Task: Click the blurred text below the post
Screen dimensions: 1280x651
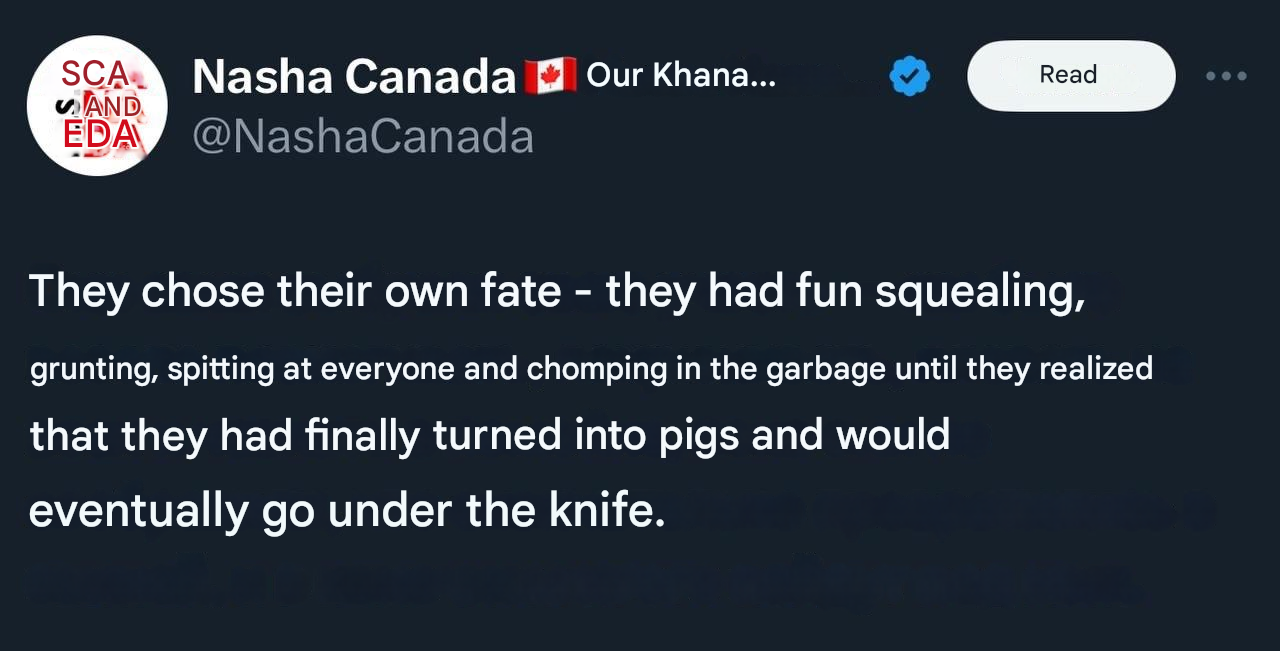Action: click(580, 584)
